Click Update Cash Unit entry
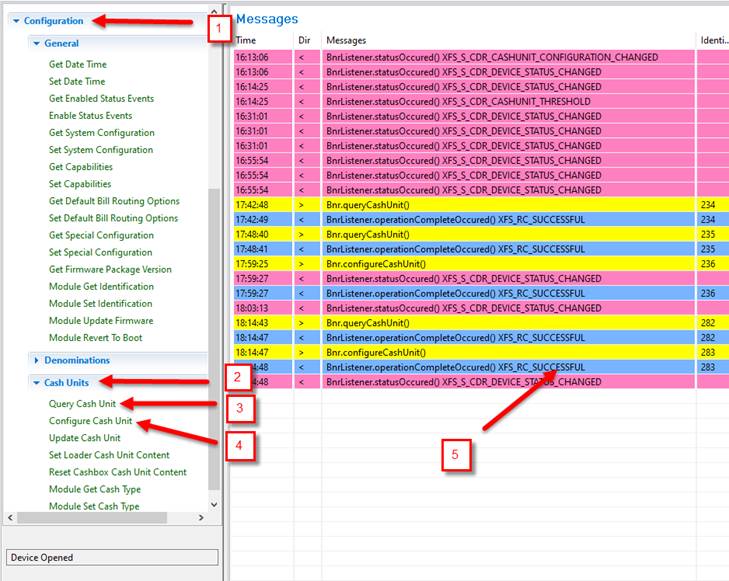This screenshot has height=581, width=729. click(x=84, y=438)
